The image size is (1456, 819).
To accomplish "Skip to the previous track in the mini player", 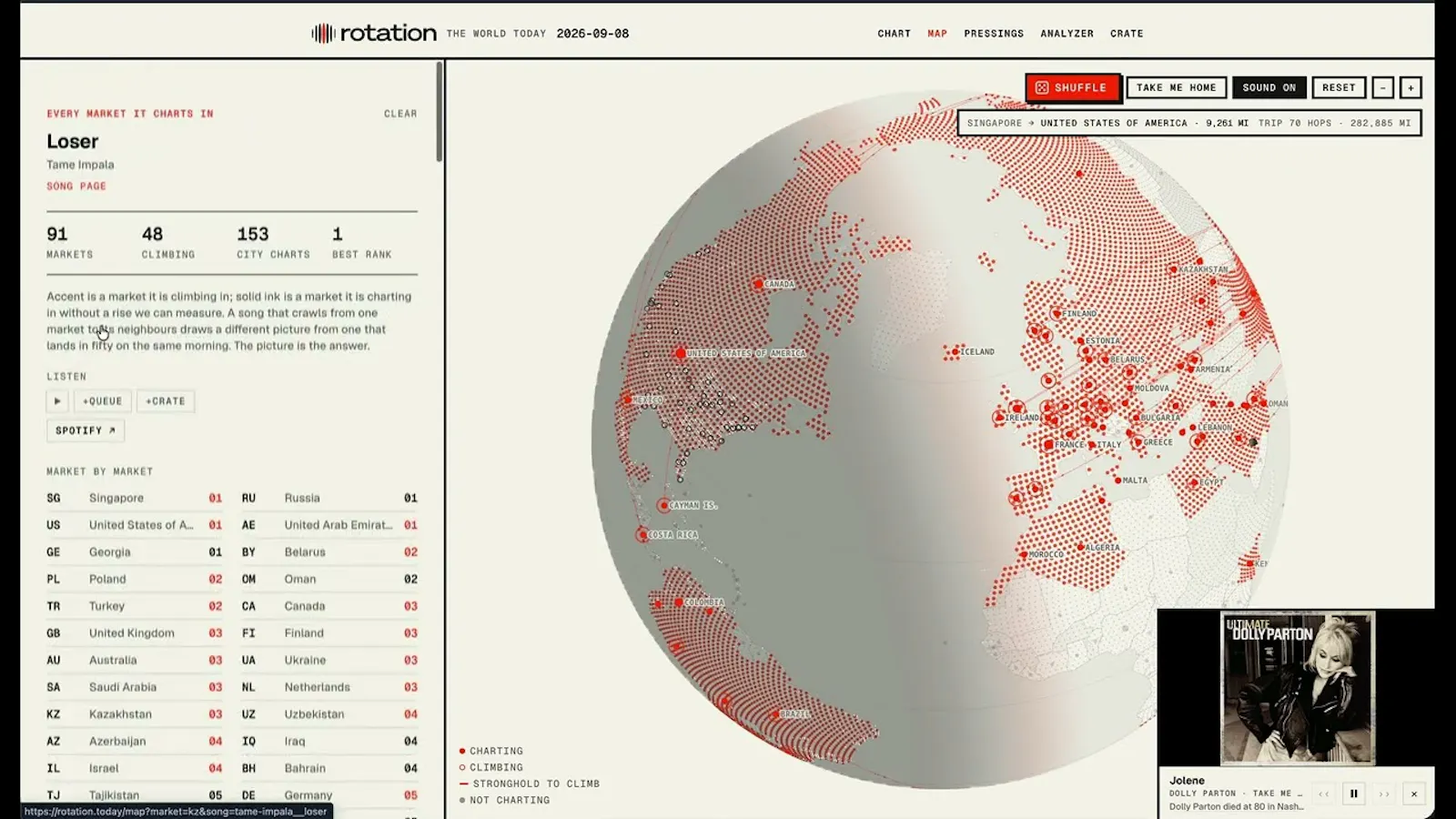I will click(1324, 794).
